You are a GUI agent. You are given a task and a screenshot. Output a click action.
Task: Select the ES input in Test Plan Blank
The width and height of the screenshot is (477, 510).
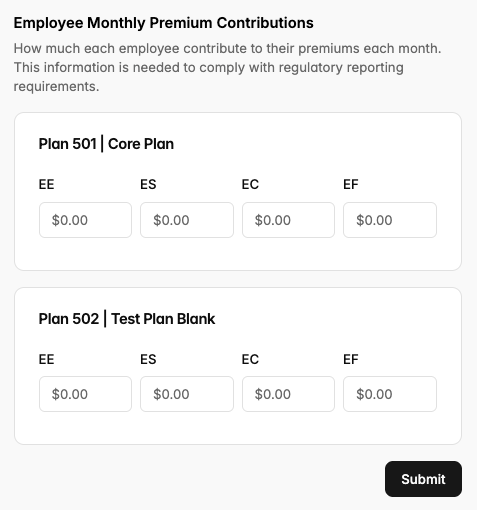pyautogui.click(x=187, y=394)
